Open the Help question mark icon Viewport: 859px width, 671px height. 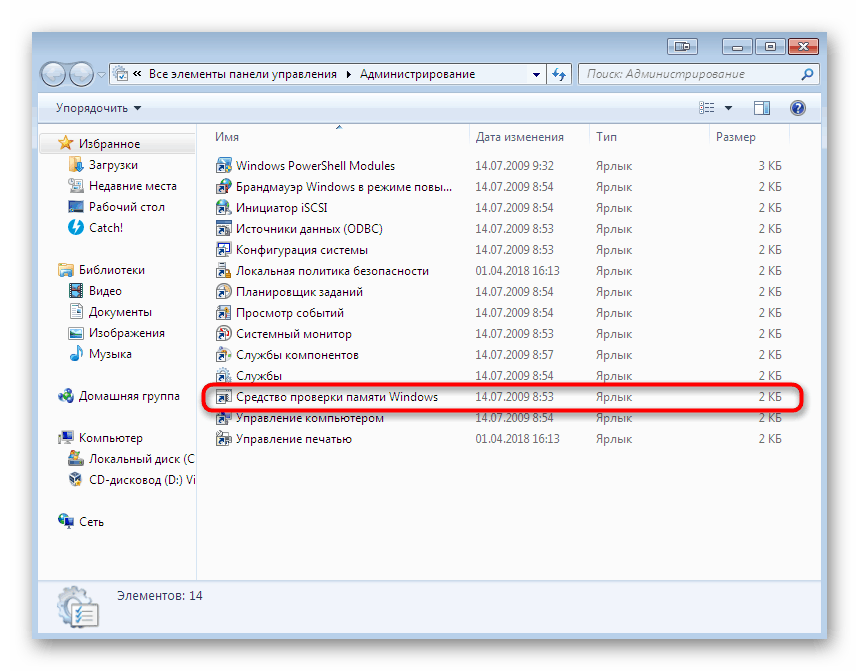pos(798,108)
